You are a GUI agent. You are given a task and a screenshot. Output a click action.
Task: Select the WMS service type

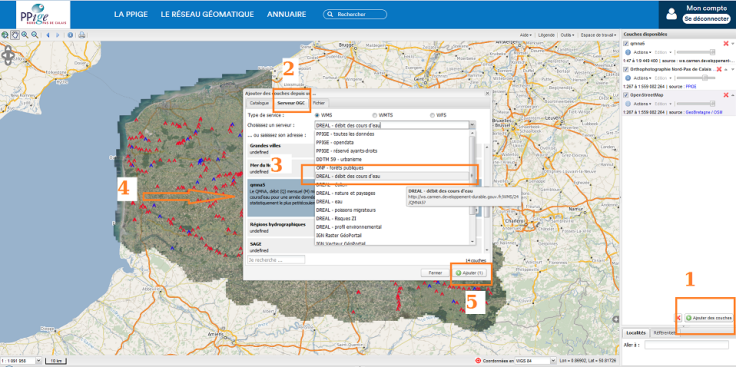click(x=317, y=115)
